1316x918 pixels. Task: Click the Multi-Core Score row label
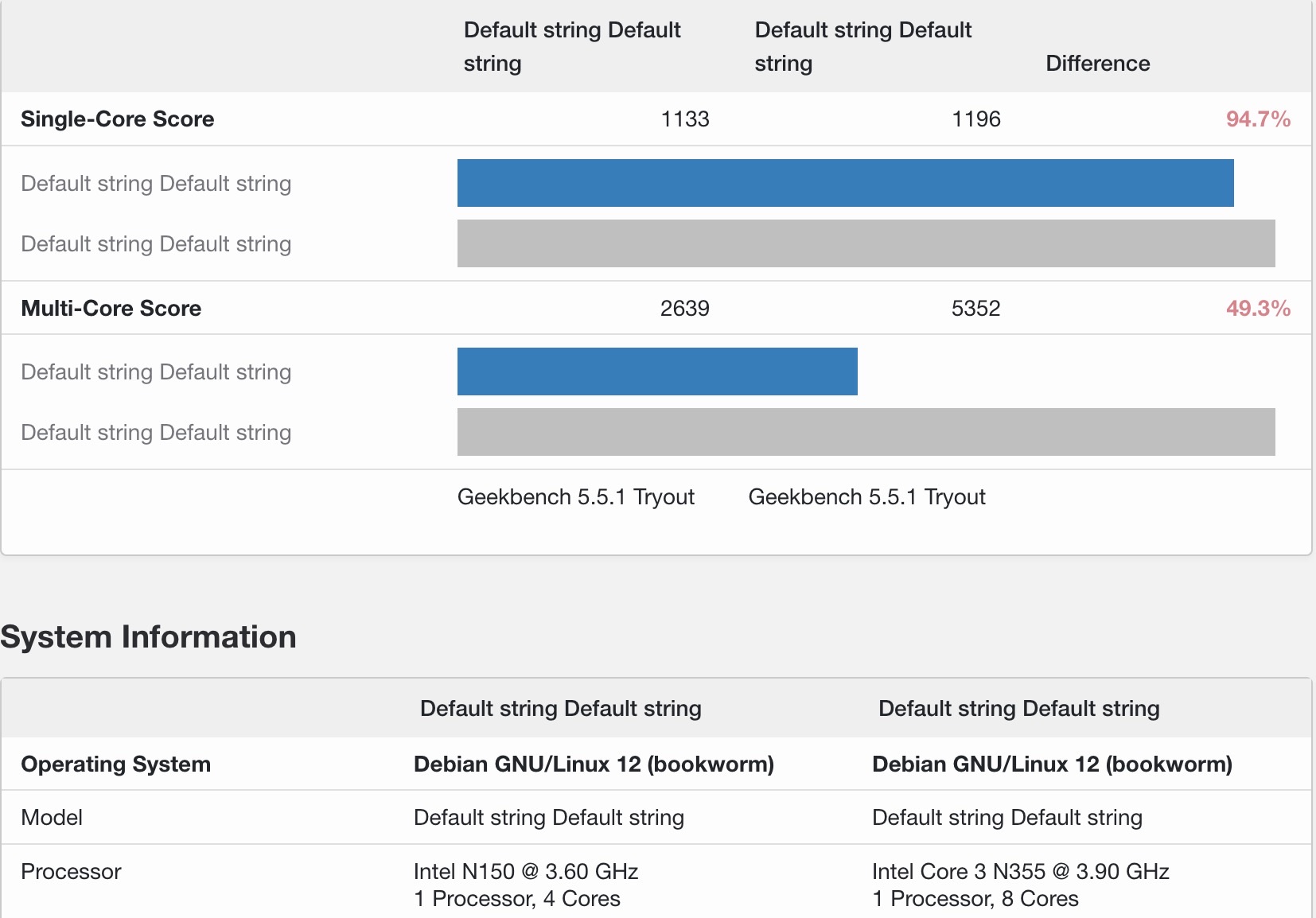pos(111,309)
